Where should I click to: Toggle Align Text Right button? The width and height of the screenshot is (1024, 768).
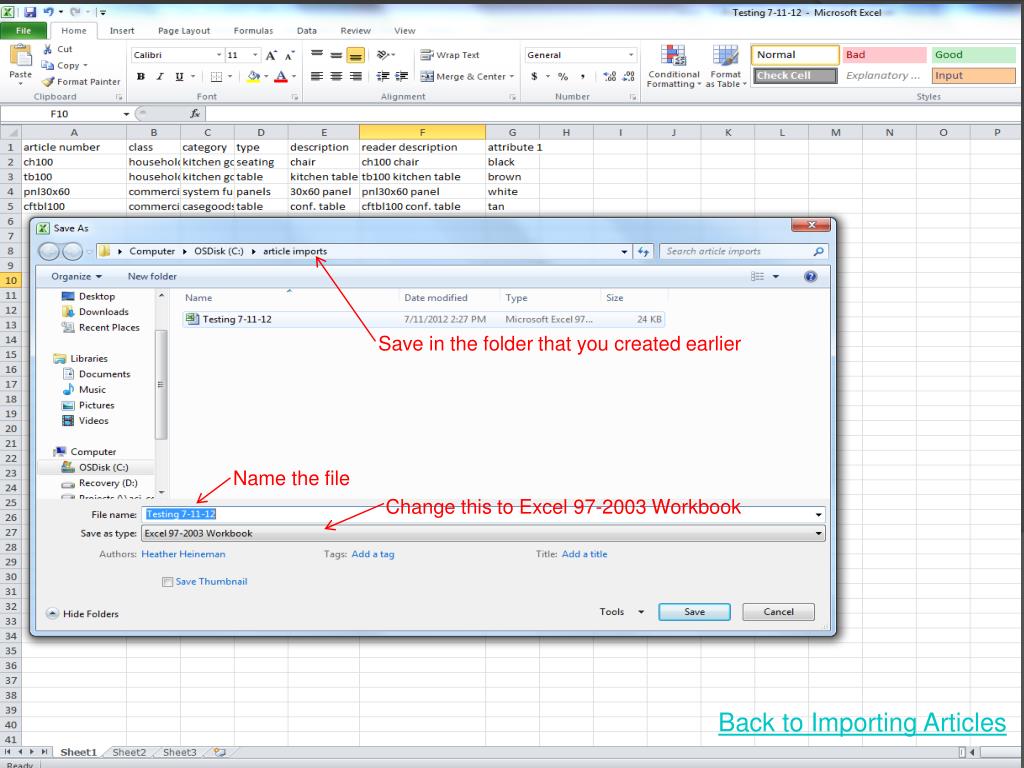click(355, 76)
